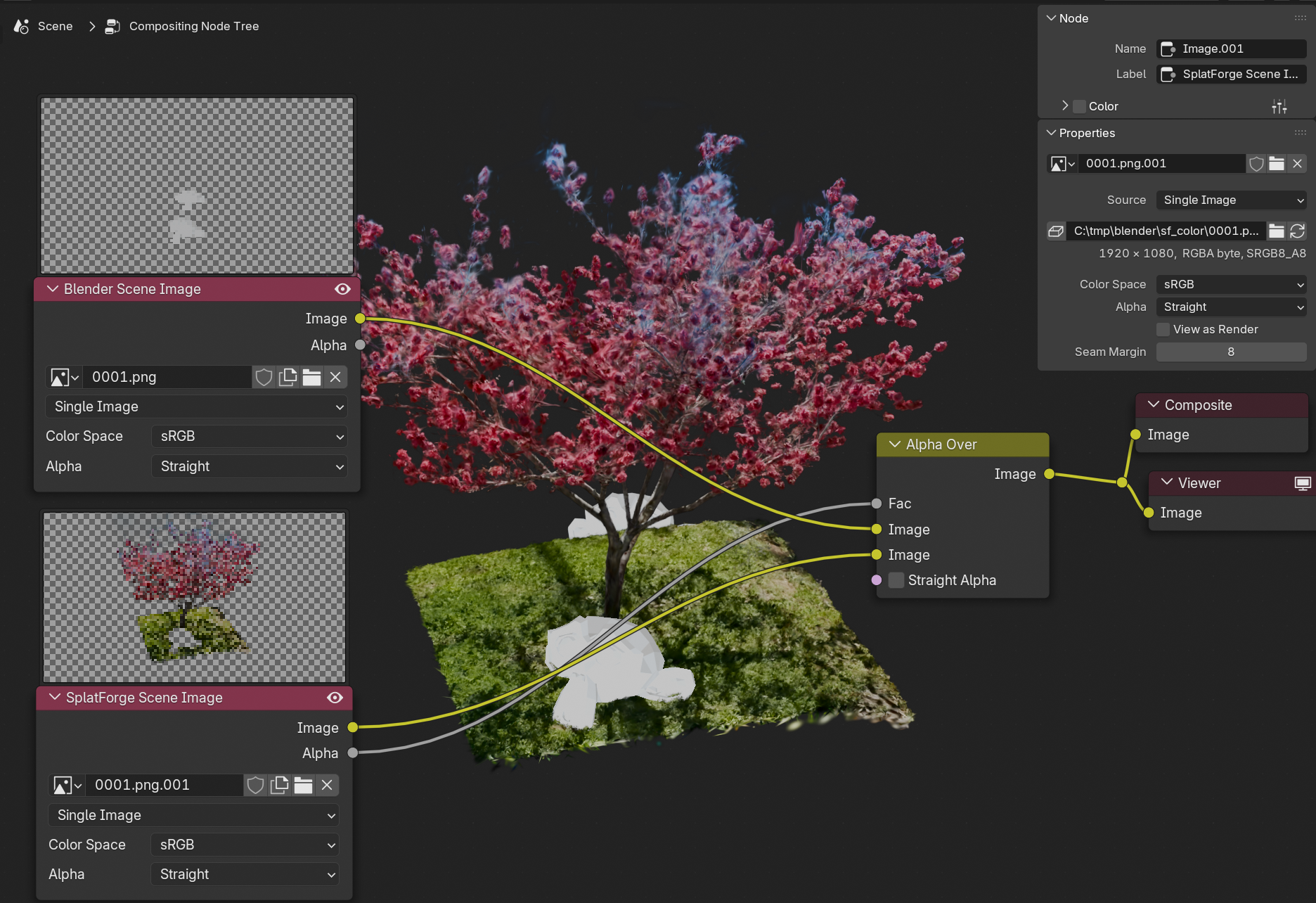
Task: Click the color presets icon in Node panel
Action: [1279, 107]
